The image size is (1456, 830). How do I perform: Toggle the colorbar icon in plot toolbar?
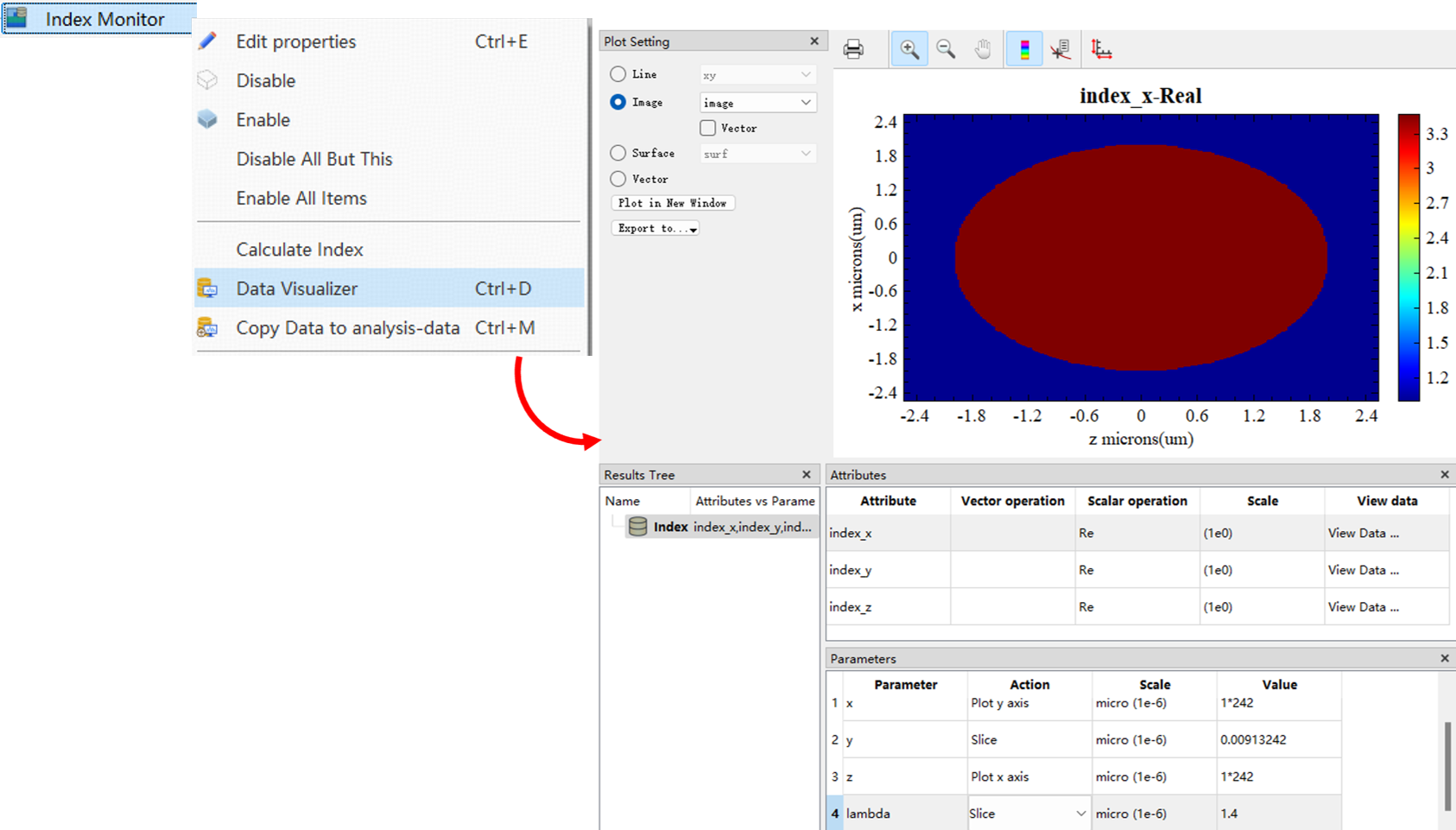pos(1024,49)
